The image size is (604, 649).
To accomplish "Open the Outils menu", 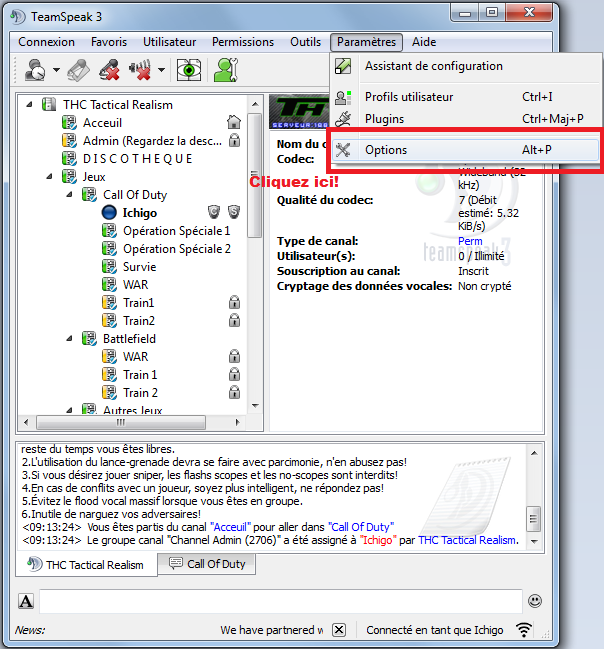I will 306,42.
